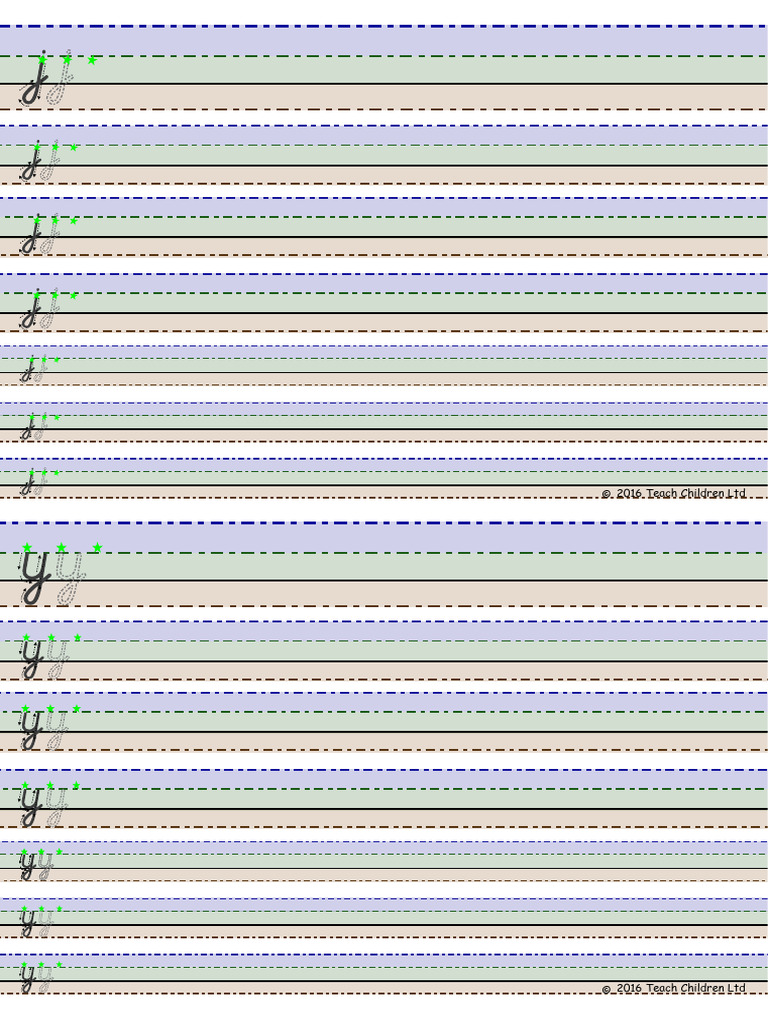The height and width of the screenshot is (1024, 768).
Task: Click the lone green star after the largest dotted y
Action: pos(97,547)
